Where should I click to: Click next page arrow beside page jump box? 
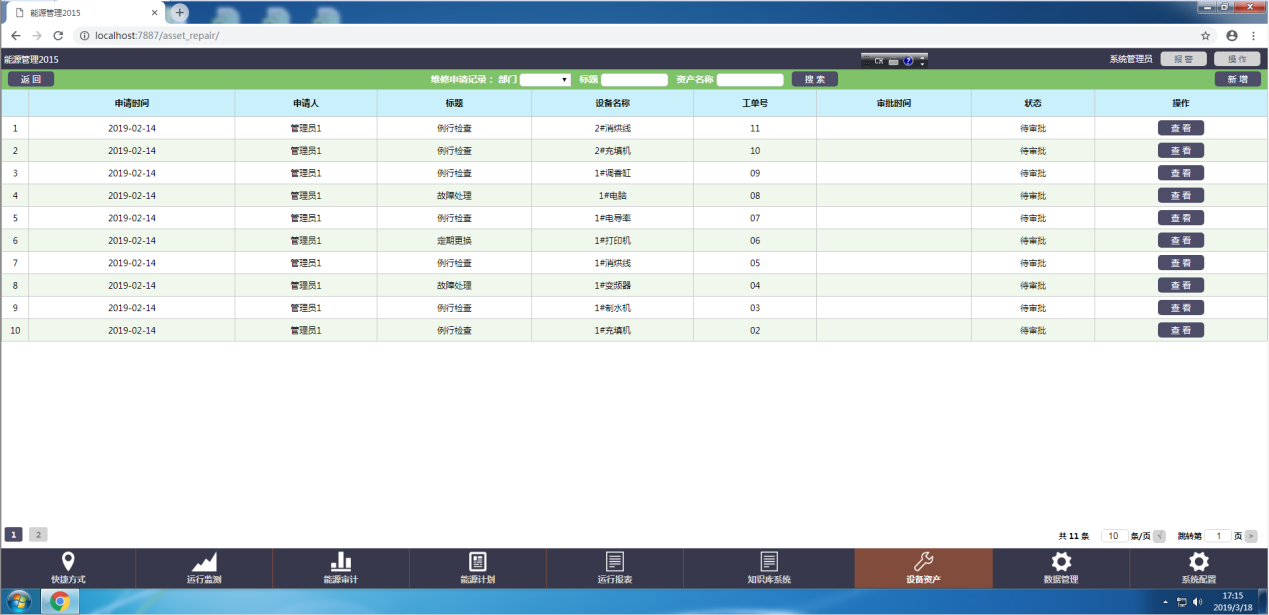point(1251,536)
